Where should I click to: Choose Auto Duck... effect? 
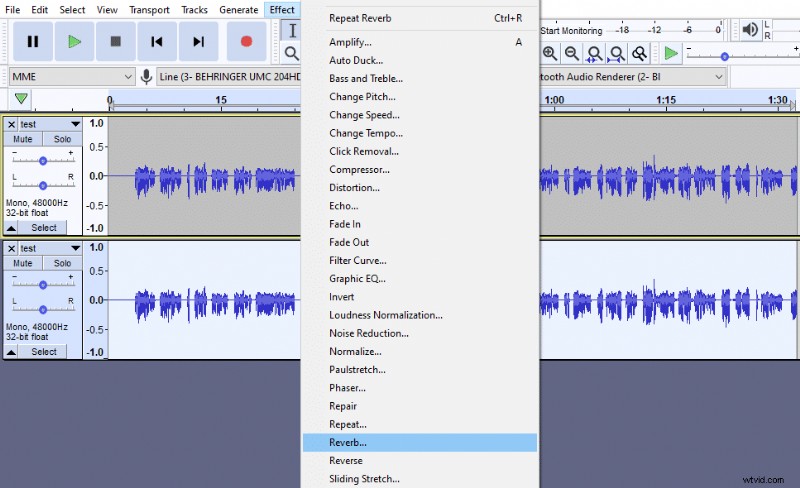point(420,60)
